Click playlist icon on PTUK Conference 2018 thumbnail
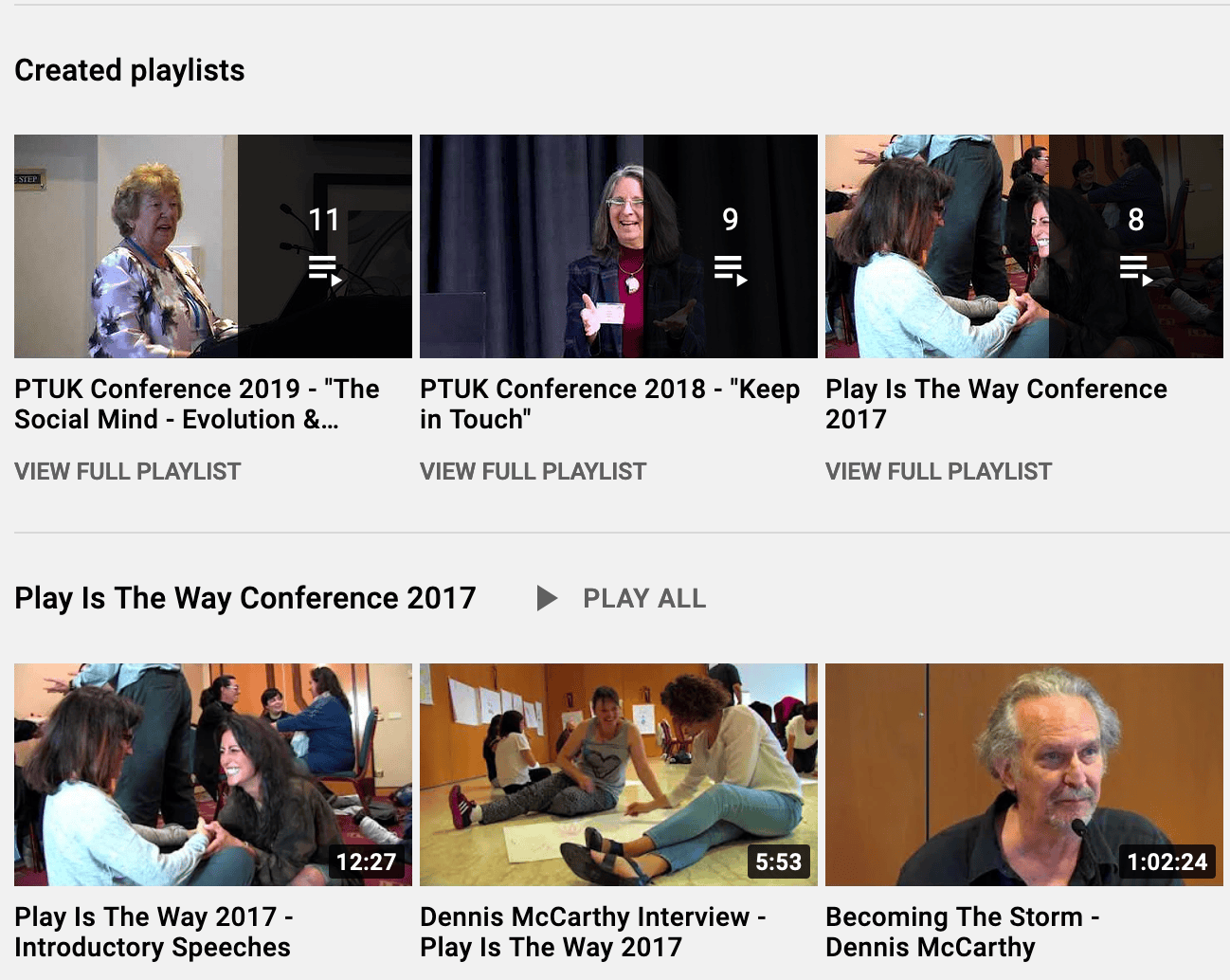Screen dimensions: 1230x980 (731, 270)
